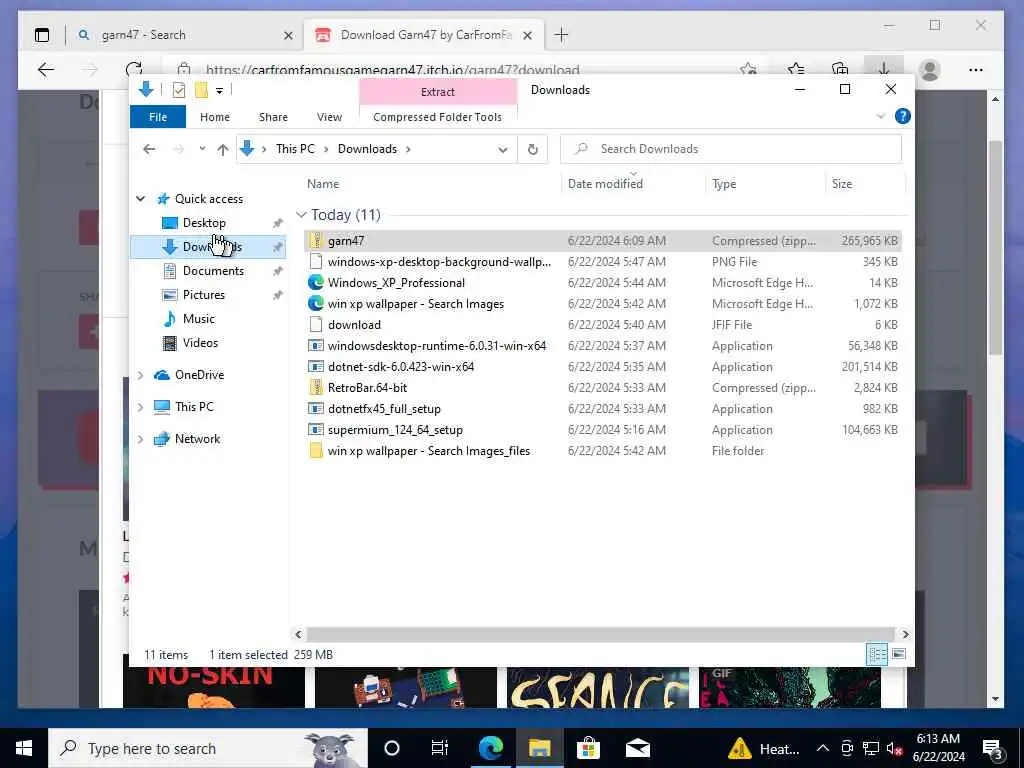Viewport: 1024px width, 768px height.
Task: Open Edge profile avatar icon
Action: tap(929, 69)
